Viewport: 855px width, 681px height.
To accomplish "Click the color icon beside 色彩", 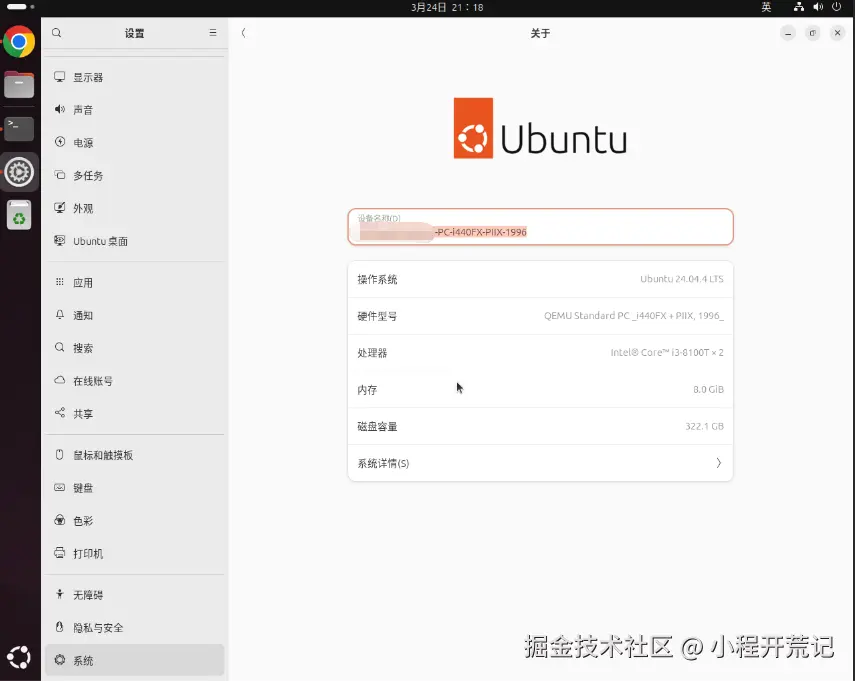I will [x=59, y=520].
